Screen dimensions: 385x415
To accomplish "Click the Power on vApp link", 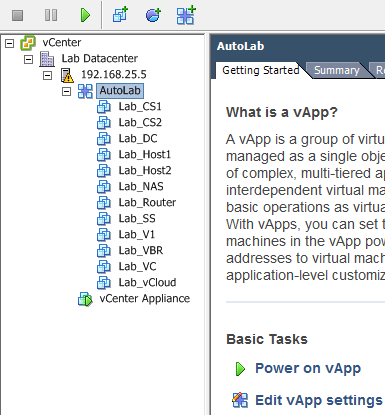I will 308,368.
